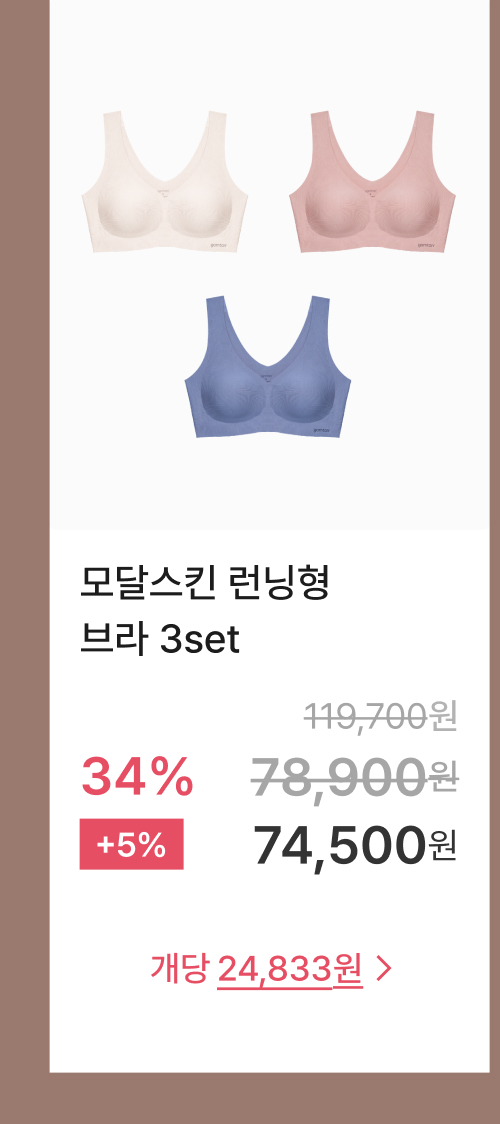Click the brand logo on the blue bra
This screenshot has width=500, height=1124.
[322, 431]
